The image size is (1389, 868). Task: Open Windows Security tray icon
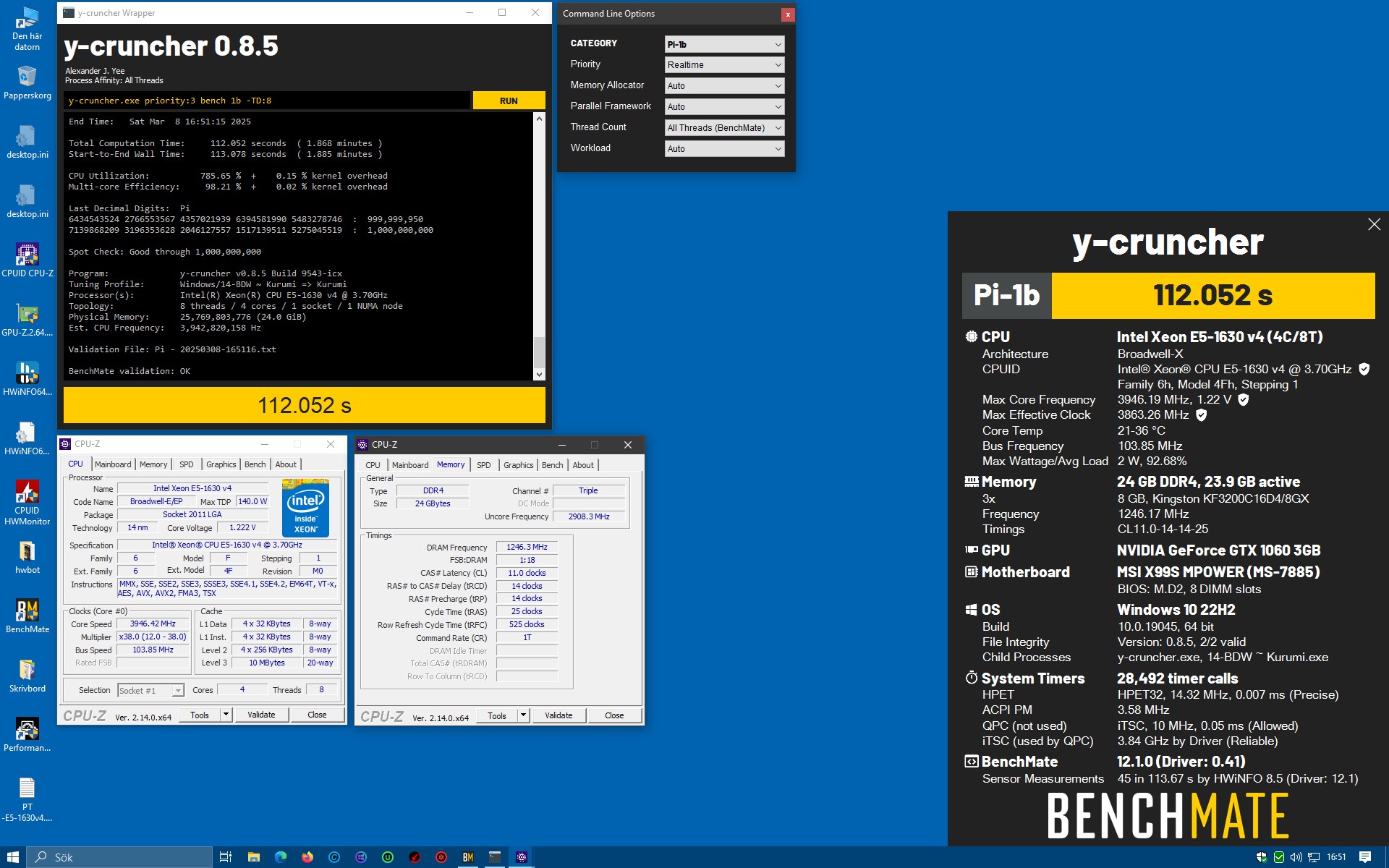[x=1262, y=857]
